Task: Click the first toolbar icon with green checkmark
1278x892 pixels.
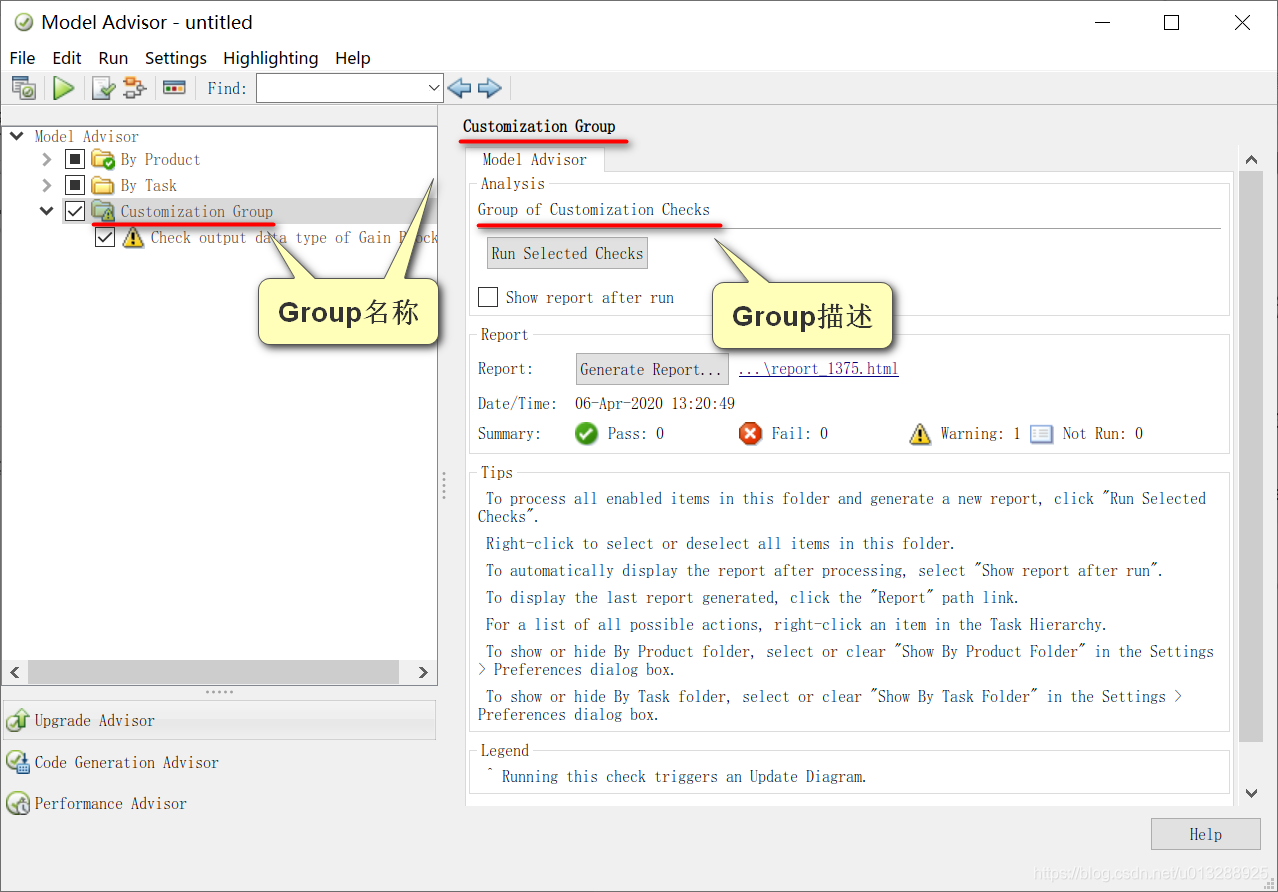Action: coord(24,88)
